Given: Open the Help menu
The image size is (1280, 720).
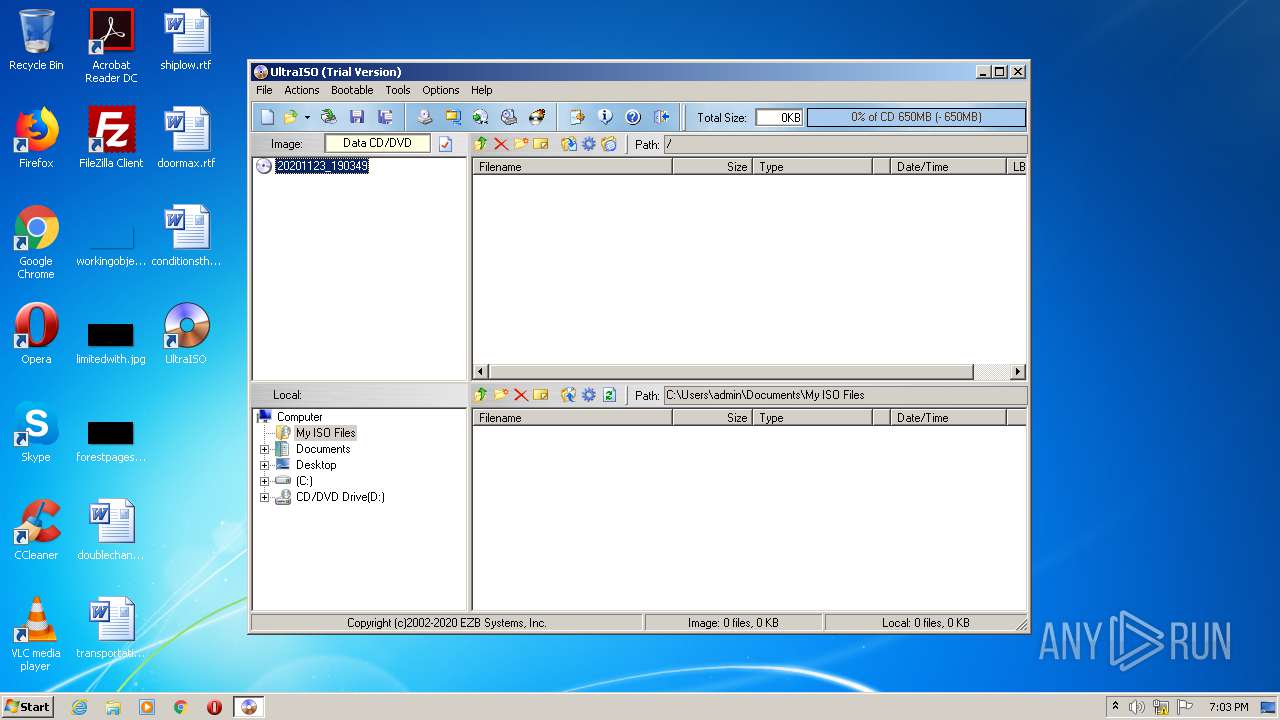Looking at the screenshot, I should tap(482, 90).
